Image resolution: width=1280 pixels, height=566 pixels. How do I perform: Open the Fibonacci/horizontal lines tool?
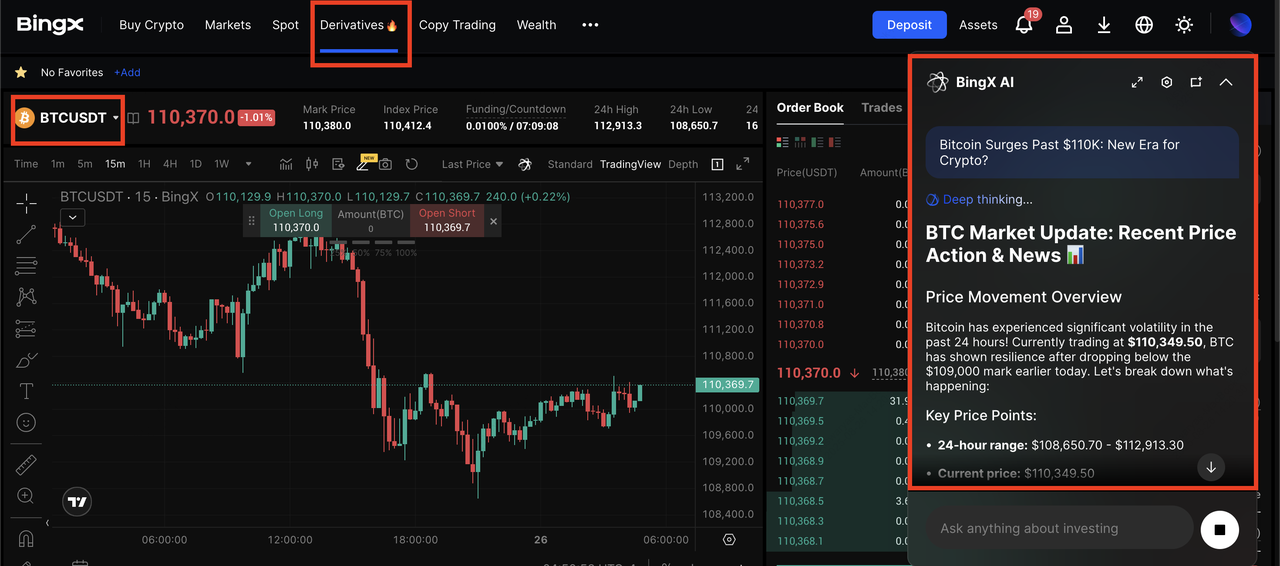point(26,266)
